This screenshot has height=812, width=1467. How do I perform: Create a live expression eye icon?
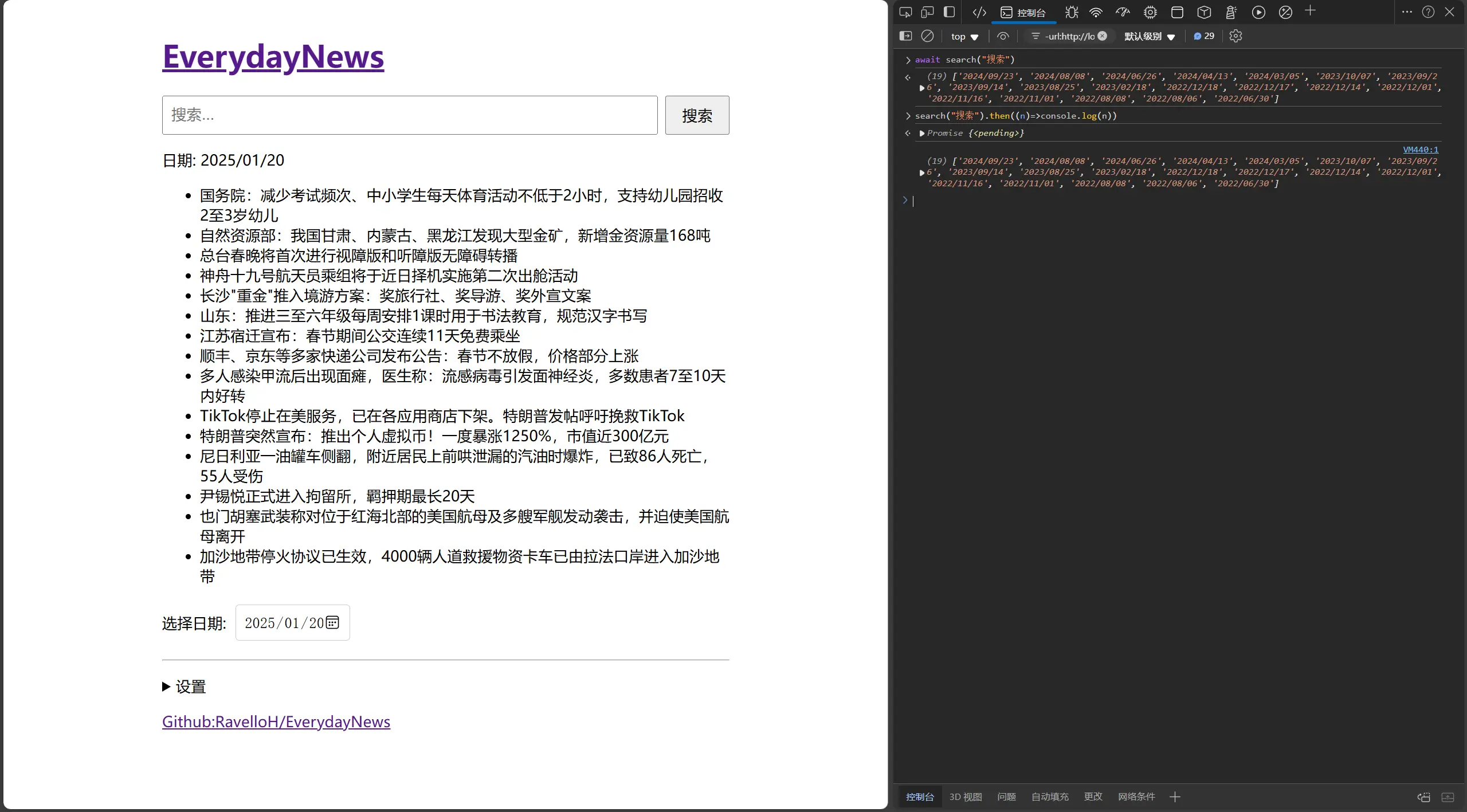click(1002, 36)
